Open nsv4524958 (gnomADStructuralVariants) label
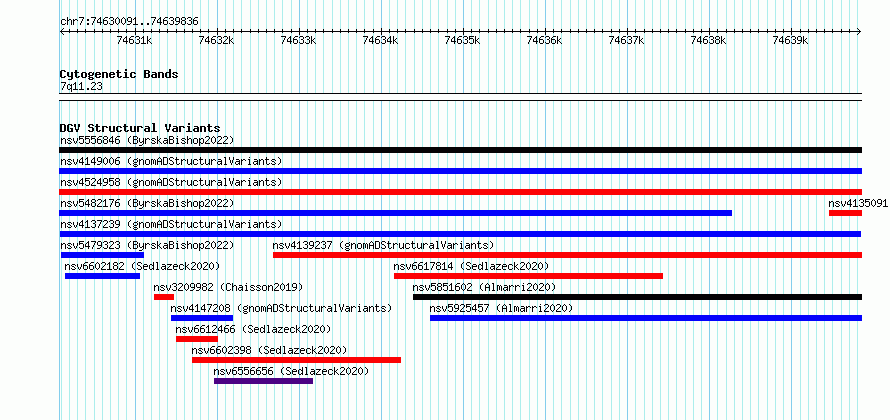890x420 pixels. pyautogui.click(x=171, y=182)
